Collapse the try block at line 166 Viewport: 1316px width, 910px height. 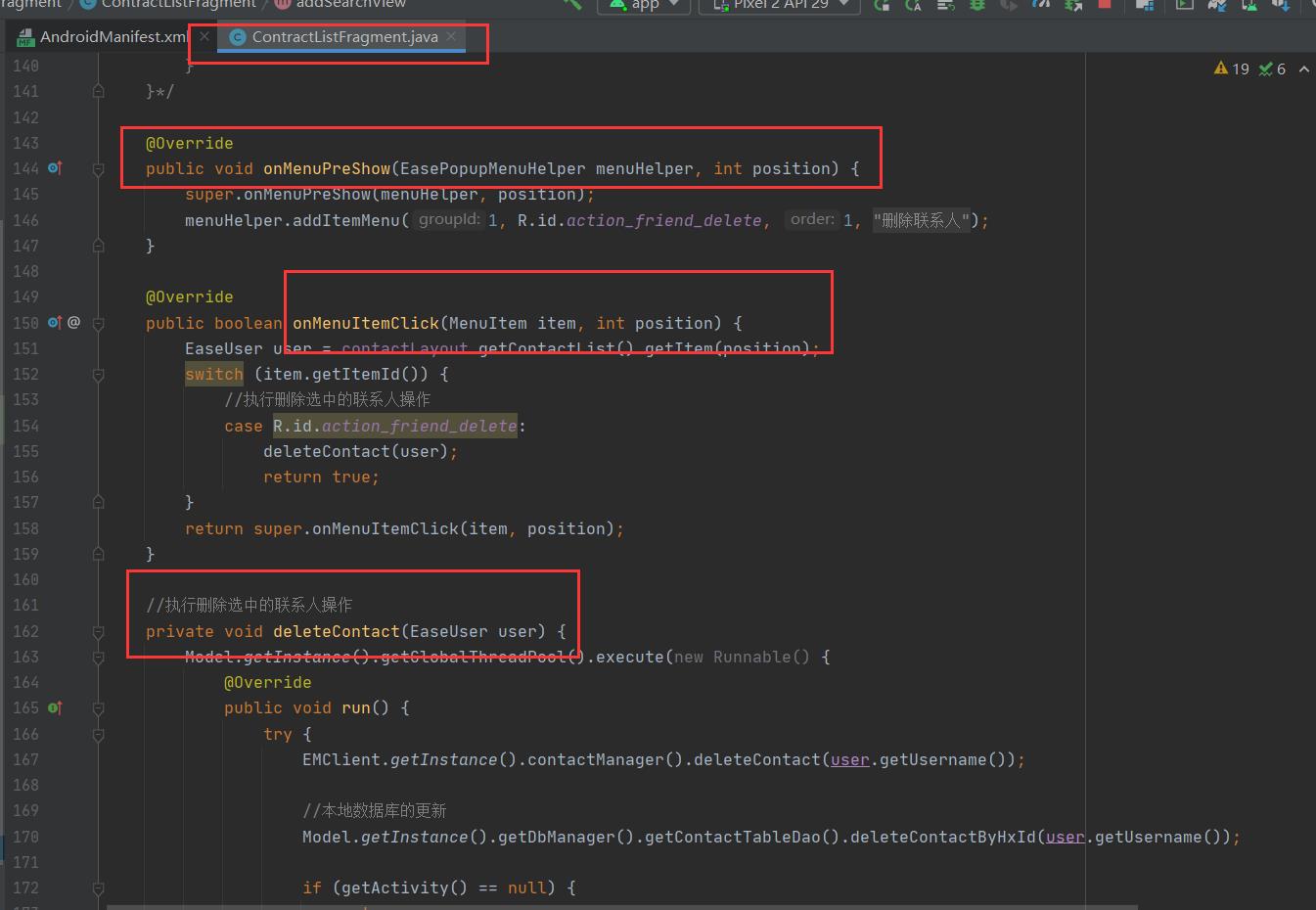(x=98, y=735)
